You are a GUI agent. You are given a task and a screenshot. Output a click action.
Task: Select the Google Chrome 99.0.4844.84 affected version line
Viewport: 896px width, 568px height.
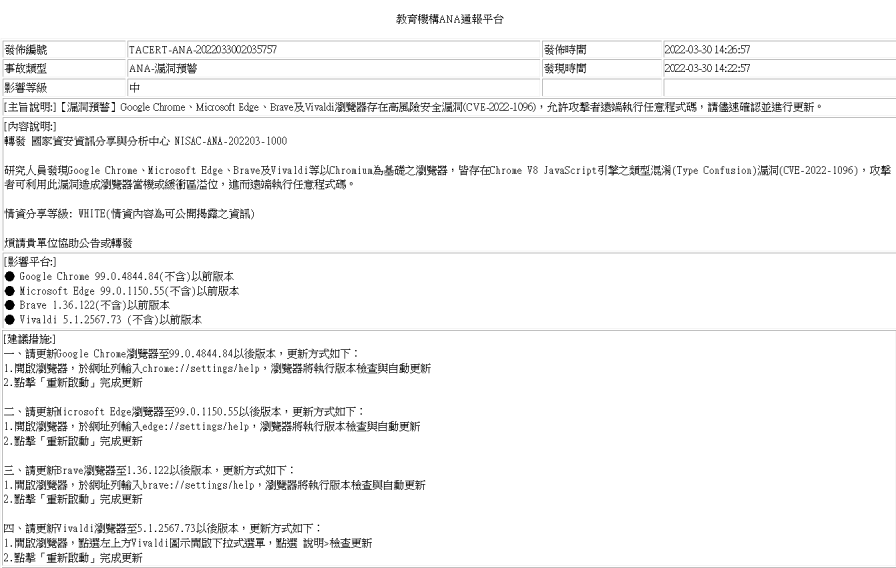(x=119, y=277)
